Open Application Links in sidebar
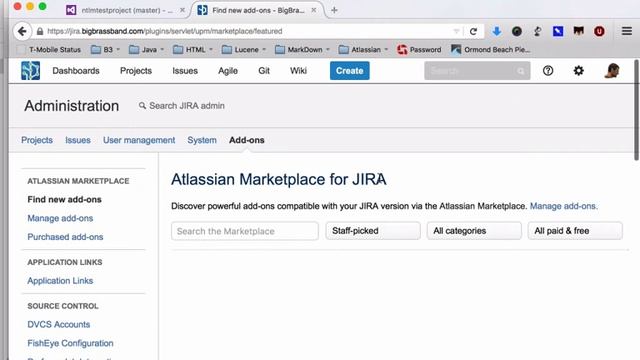Viewport: 640px width, 360px height. click(x=60, y=281)
